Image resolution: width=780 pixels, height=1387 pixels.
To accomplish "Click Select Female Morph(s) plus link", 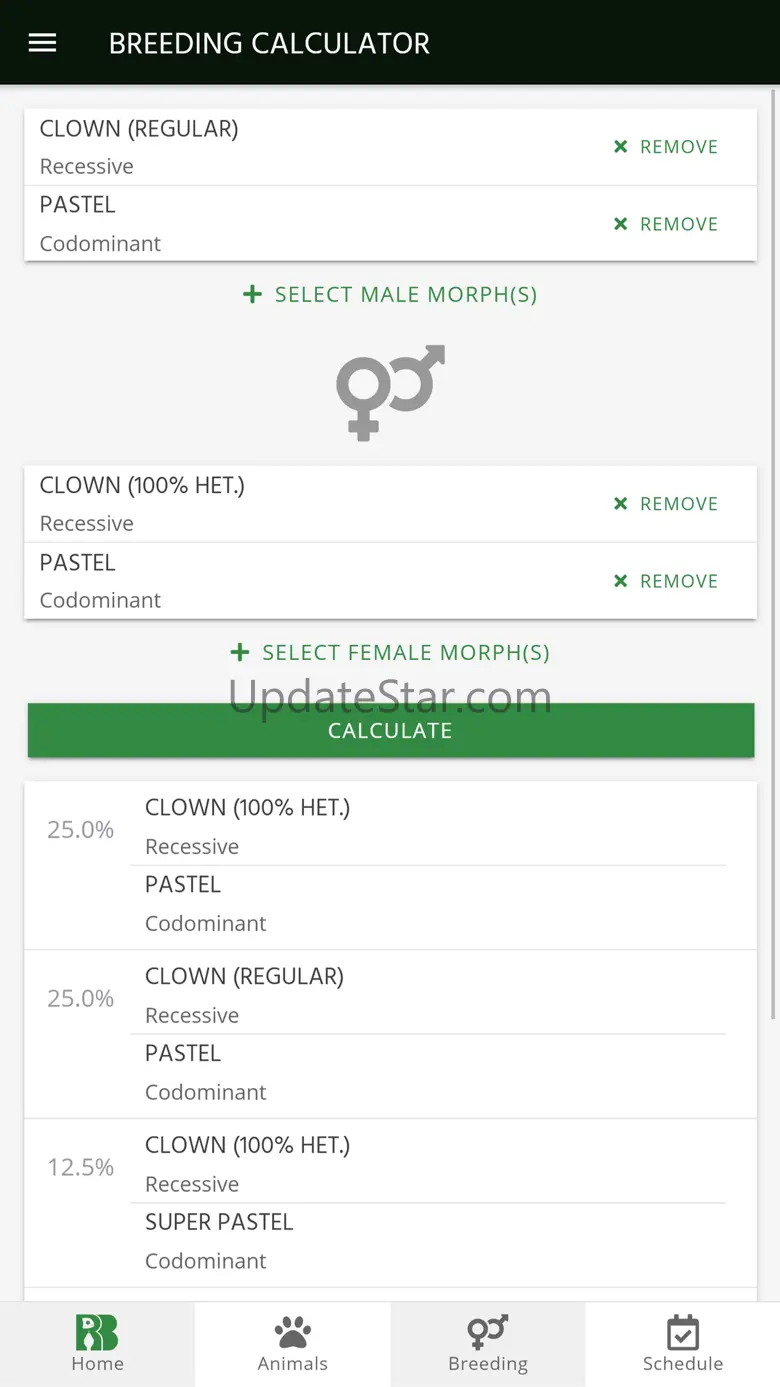I will (x=390, y=653).
